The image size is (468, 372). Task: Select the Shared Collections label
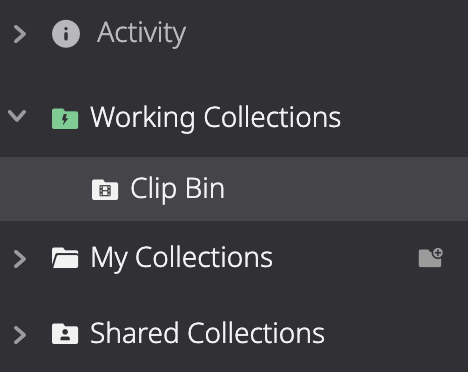coord(207,333)
